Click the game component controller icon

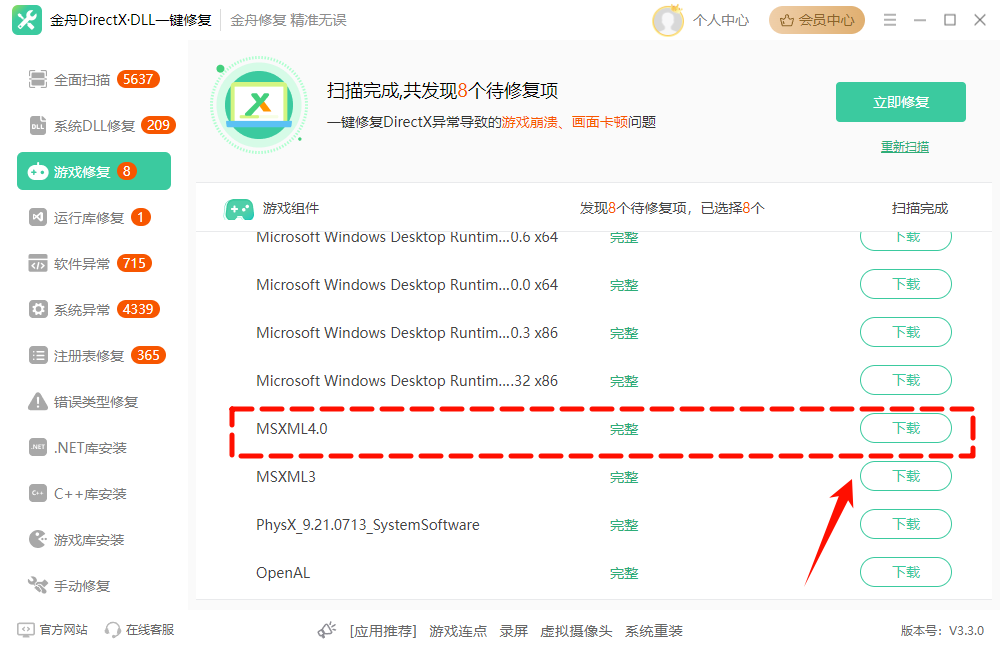point(239,209)
